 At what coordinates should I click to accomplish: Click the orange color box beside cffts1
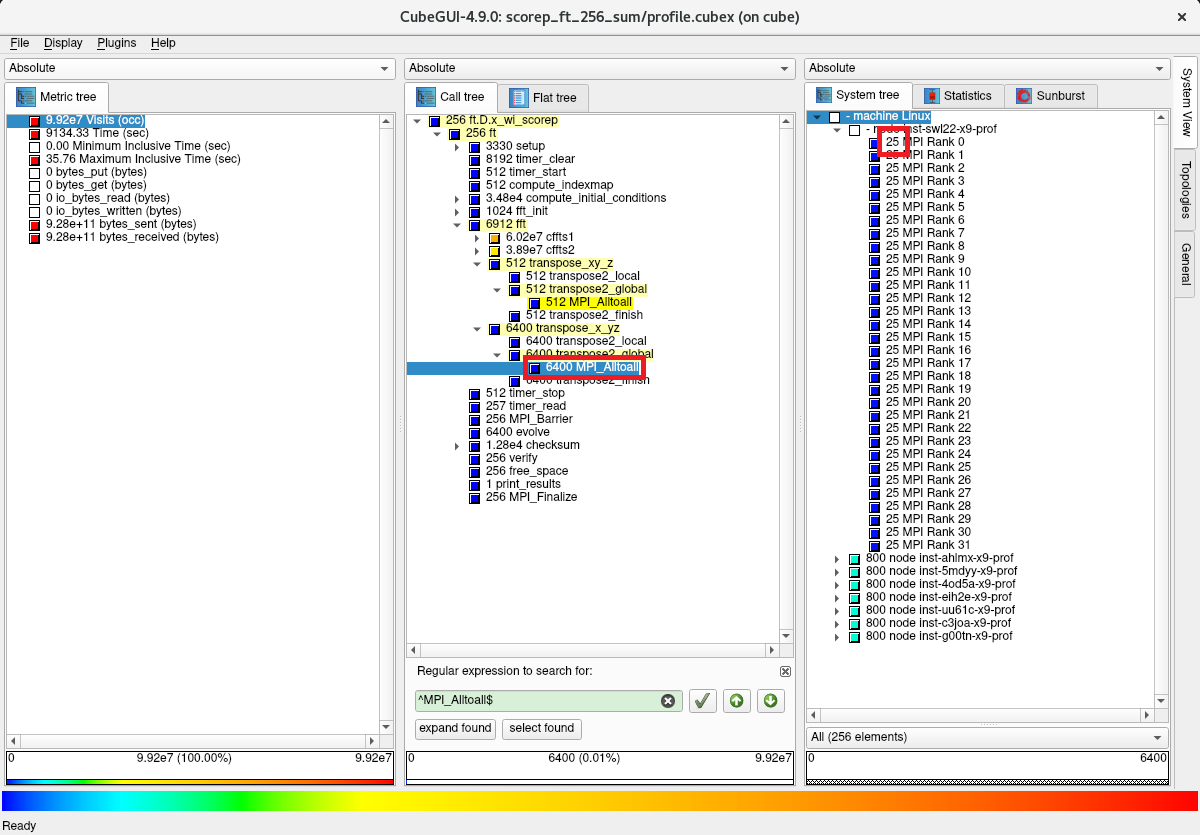(x=495, y=238)
